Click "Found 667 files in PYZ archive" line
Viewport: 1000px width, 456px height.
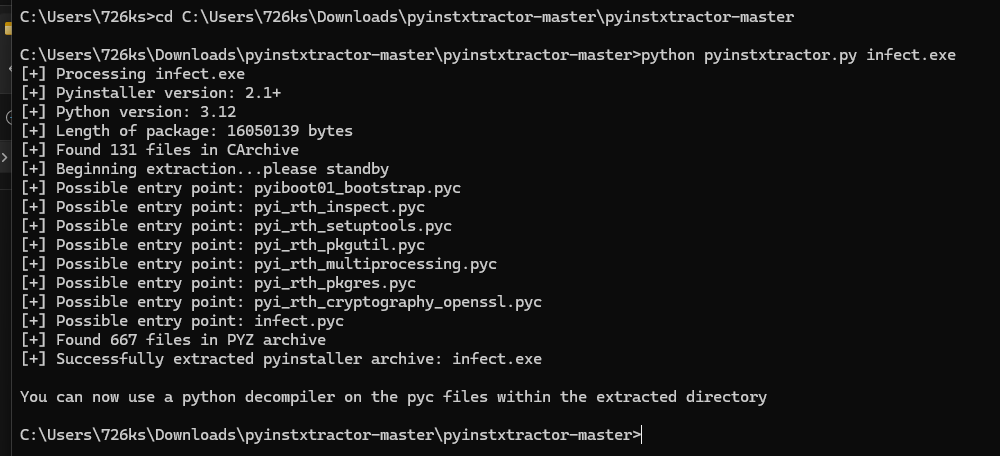pyautogui.click(x=191, y=340)
